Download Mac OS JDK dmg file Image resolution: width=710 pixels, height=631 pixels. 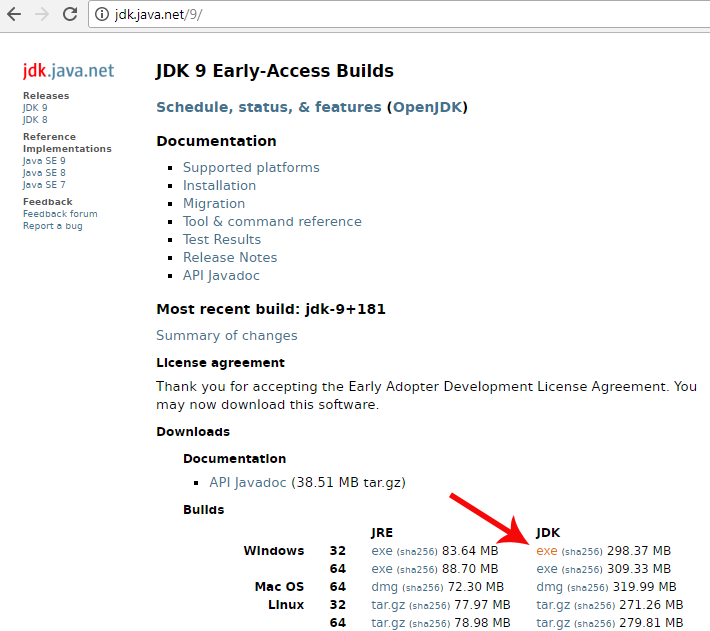549,587
